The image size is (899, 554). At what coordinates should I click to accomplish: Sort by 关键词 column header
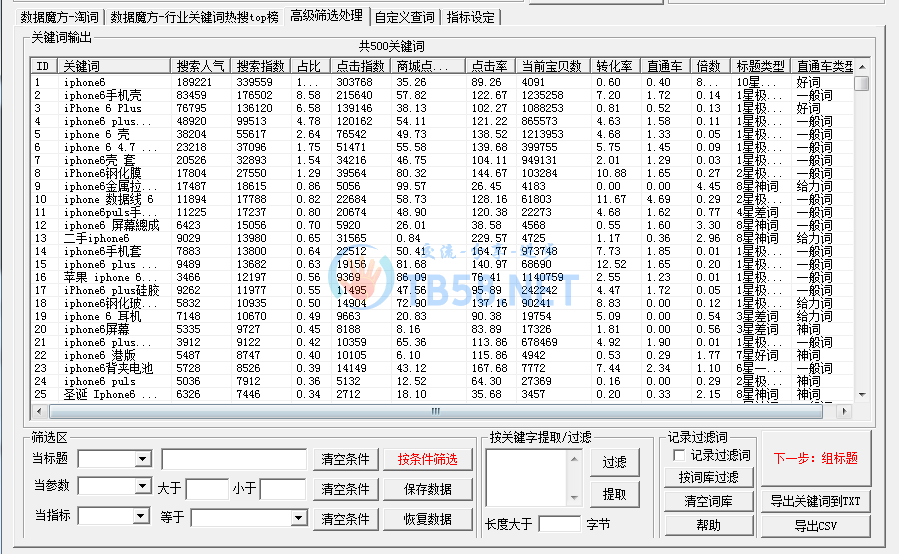point(114,66)
